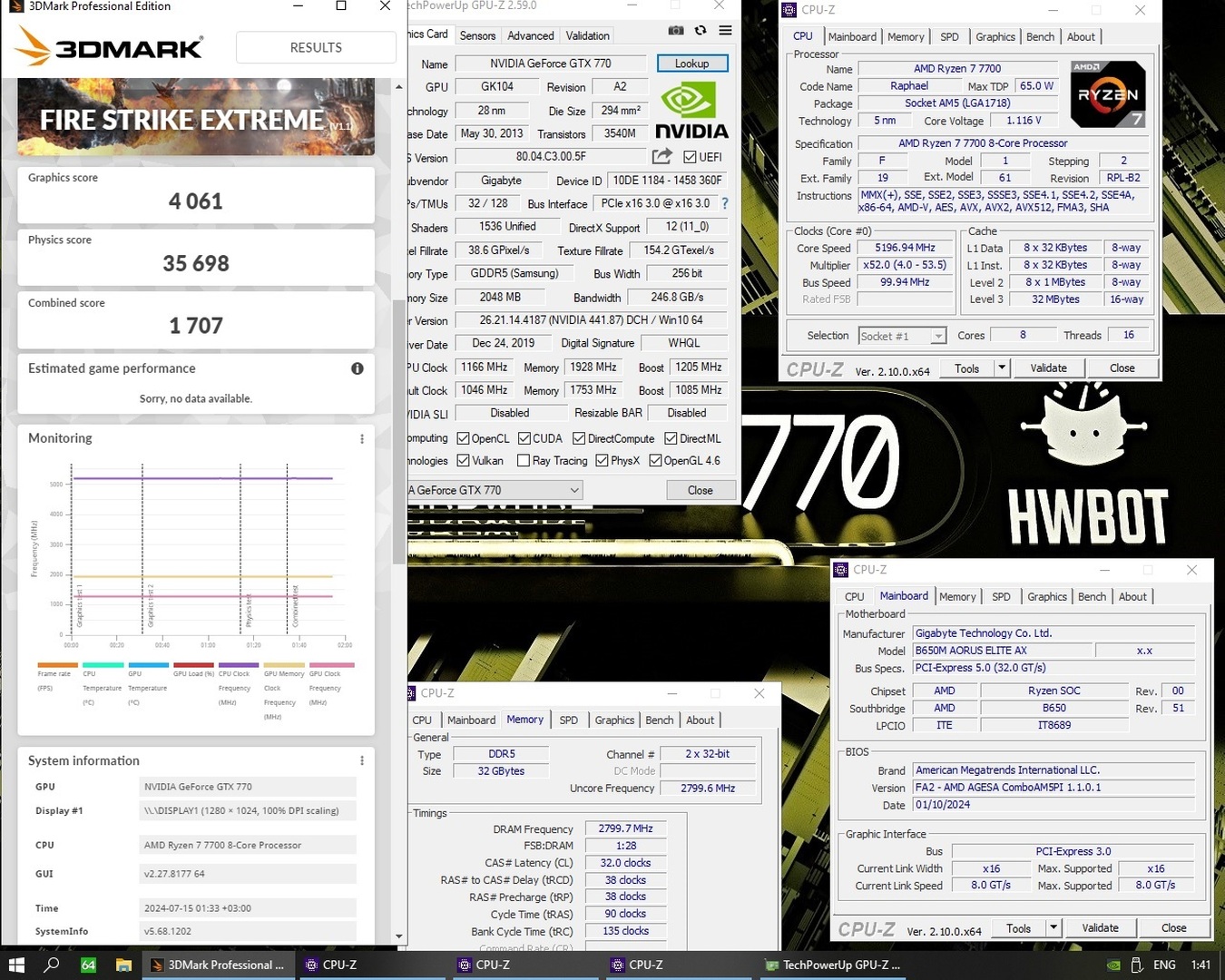Click Validate in top CPU-Z window

tap(1048, 368)
